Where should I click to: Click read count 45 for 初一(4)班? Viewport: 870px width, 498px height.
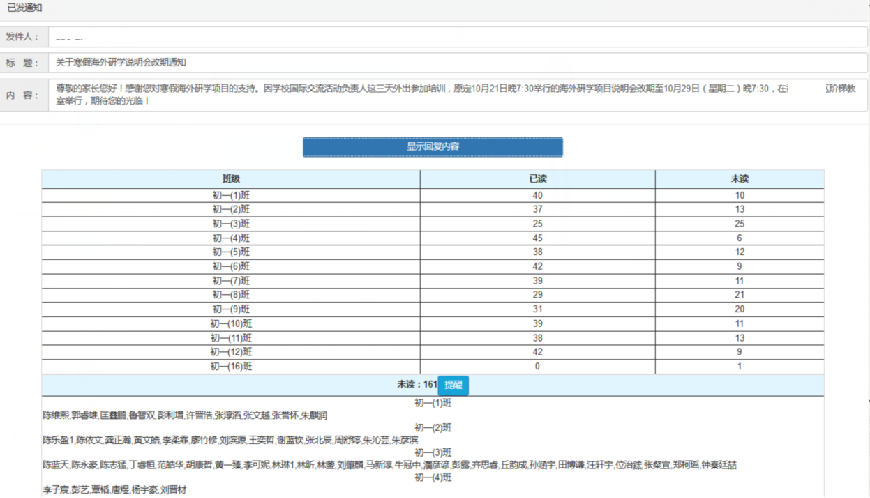click(537, 238)
